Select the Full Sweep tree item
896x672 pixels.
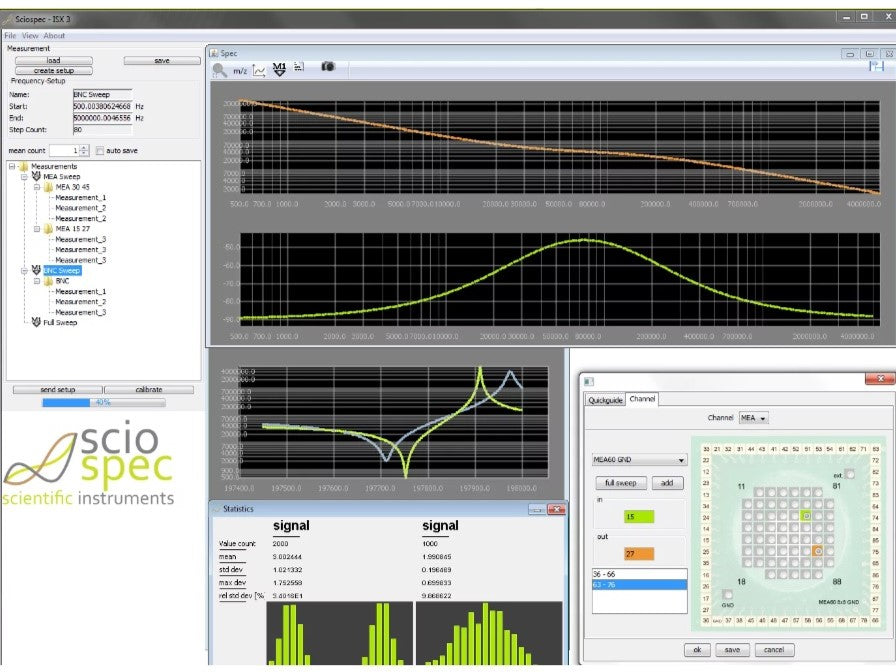point(60,322)
